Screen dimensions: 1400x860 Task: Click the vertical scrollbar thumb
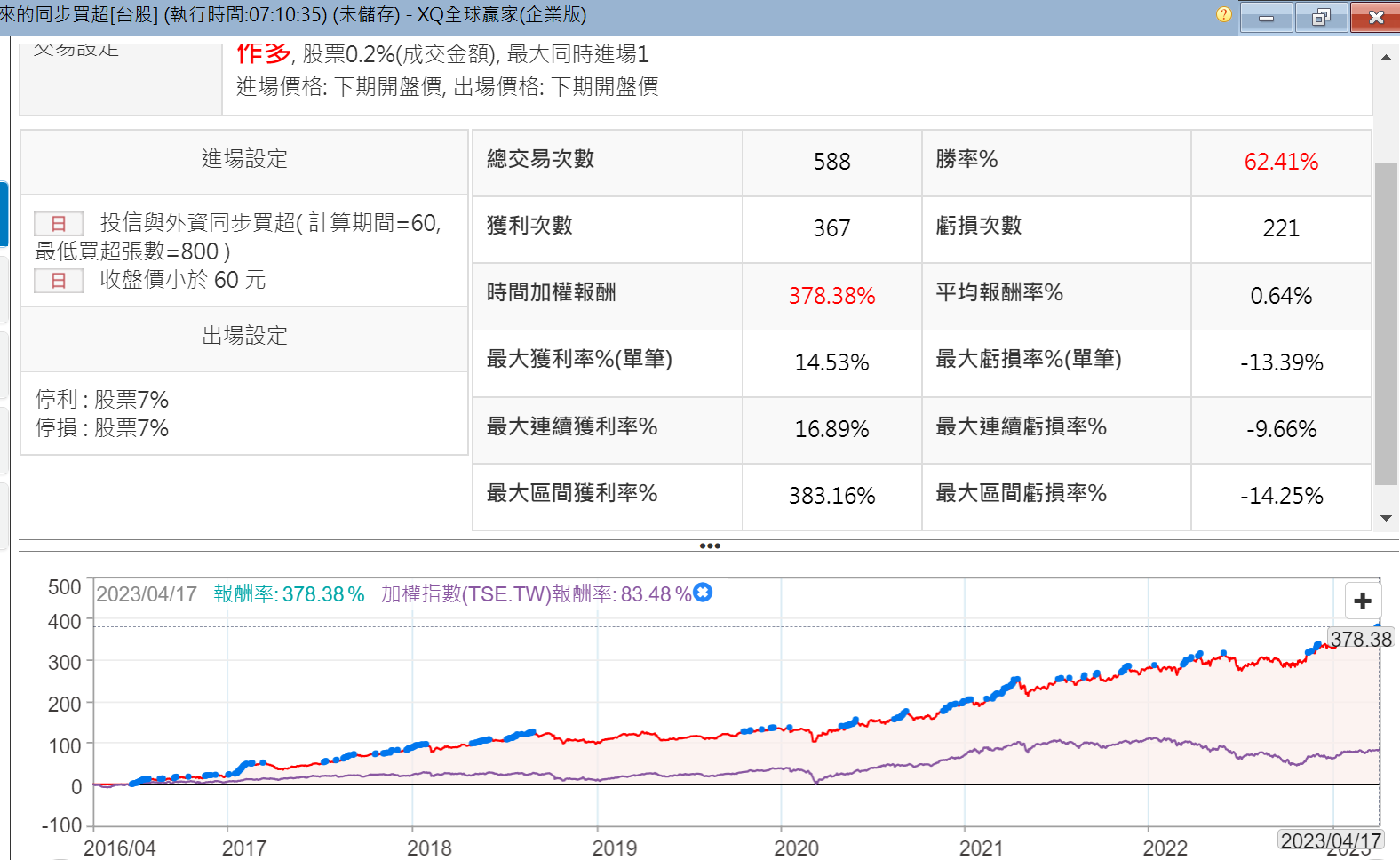[x=1386, y=323]
